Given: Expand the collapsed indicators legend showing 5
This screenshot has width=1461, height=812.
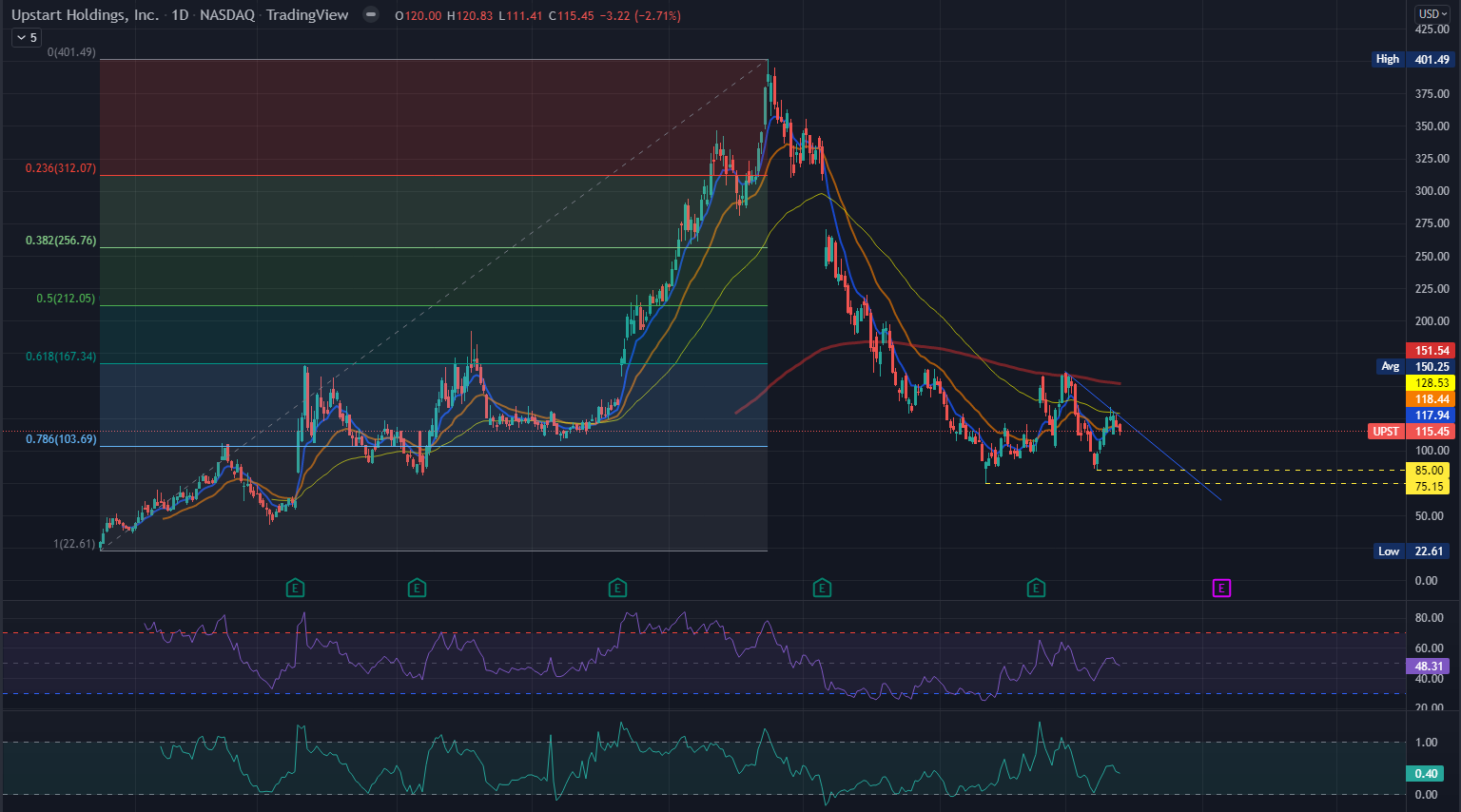Looking at the screenshot, I should coord(27,37).
